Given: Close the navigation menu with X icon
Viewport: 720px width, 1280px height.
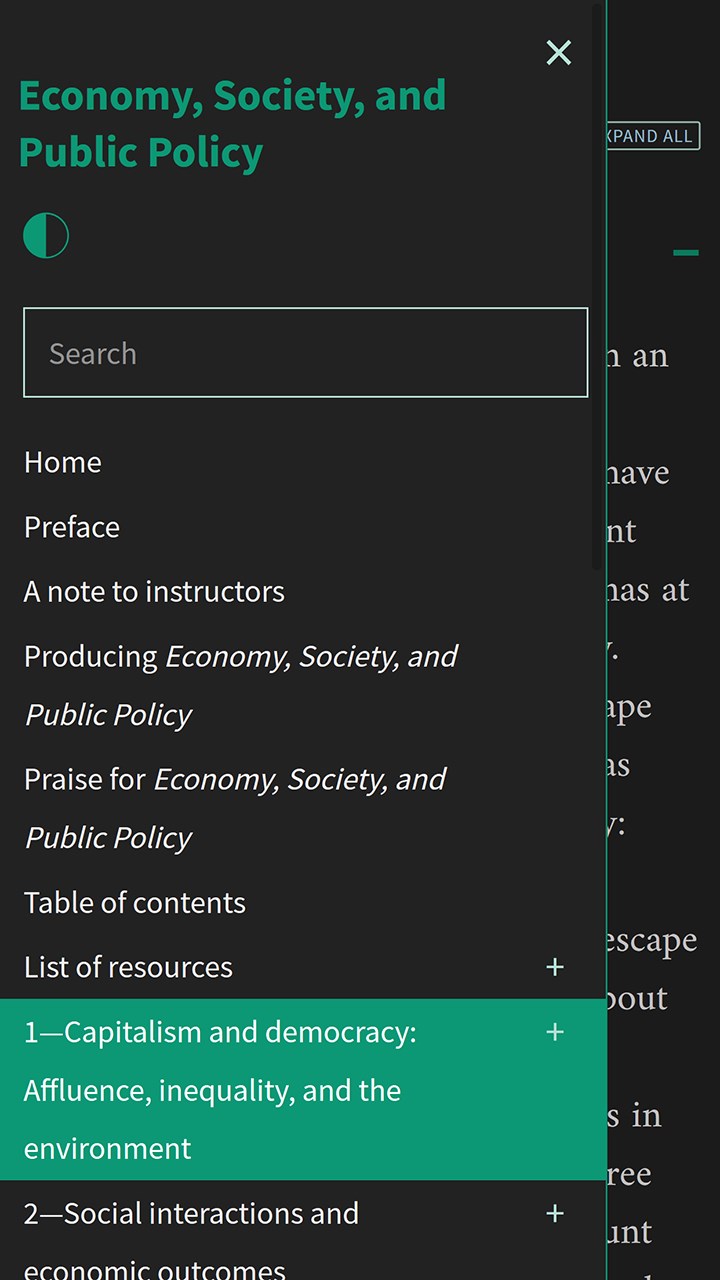Looking at the screenshot, I should pos(559,53).
